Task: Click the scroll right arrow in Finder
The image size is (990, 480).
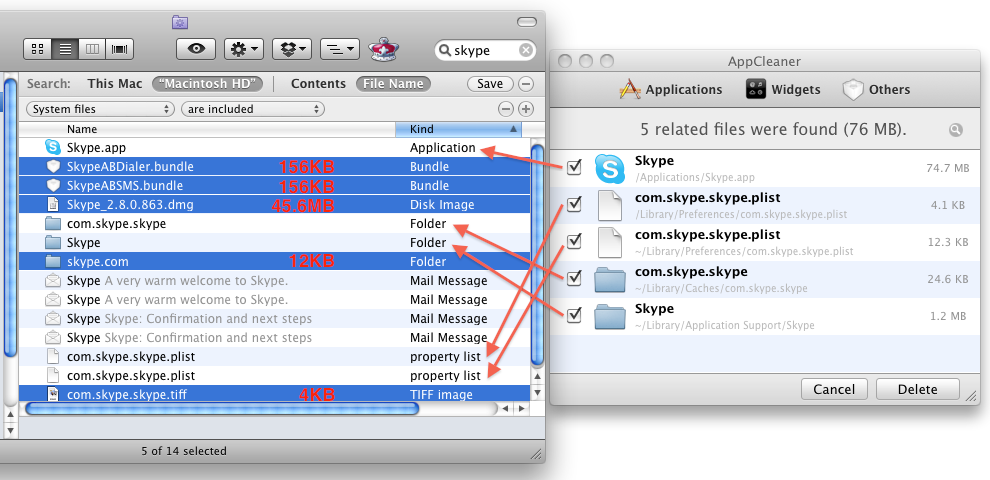Action: [522, 409]
